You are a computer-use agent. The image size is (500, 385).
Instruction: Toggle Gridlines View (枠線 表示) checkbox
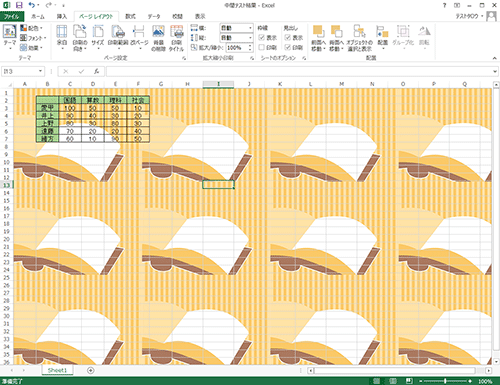[x=262, y=37]
